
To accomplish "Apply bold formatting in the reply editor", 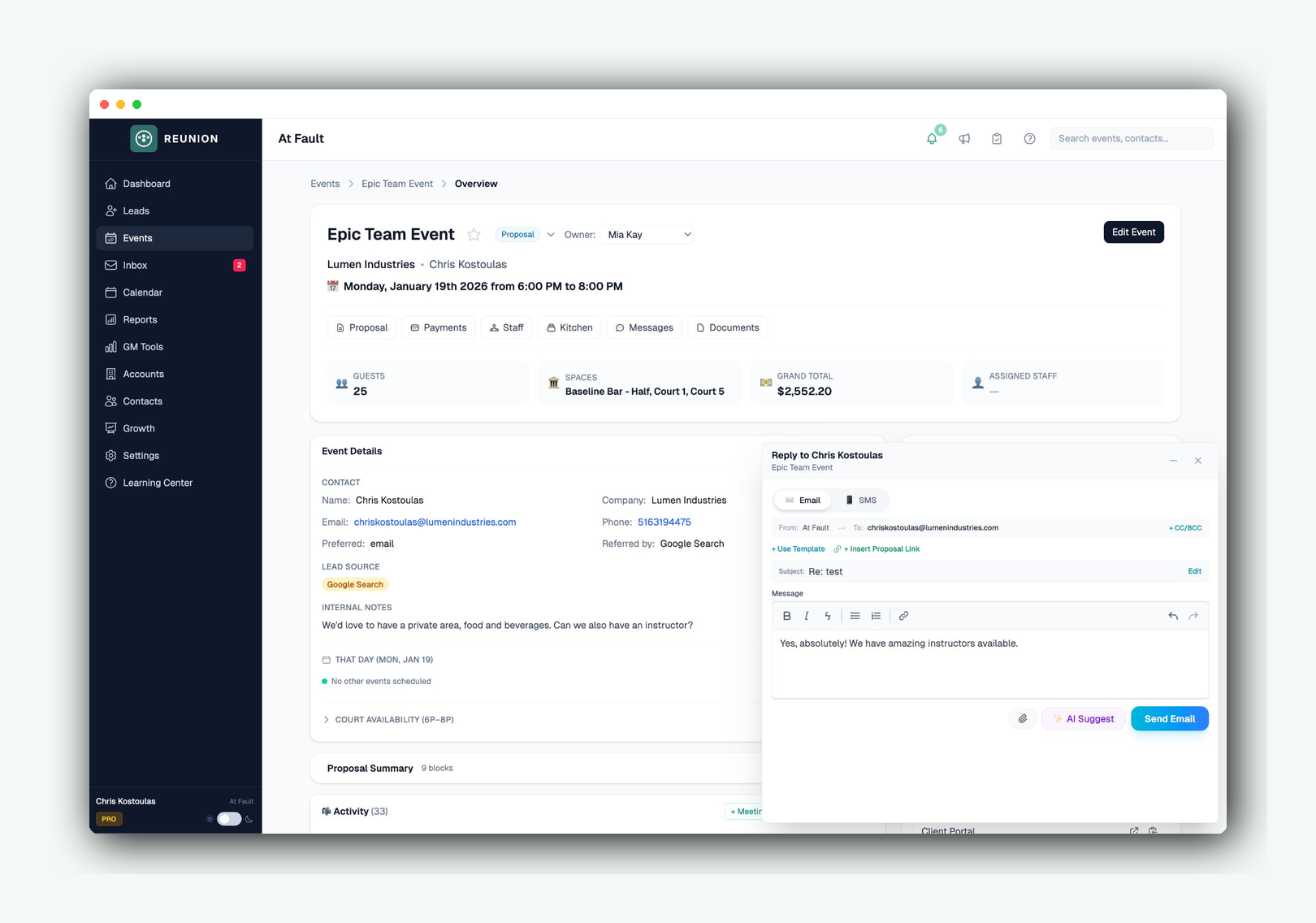I will pyautogui.click(x=786, y=615).
